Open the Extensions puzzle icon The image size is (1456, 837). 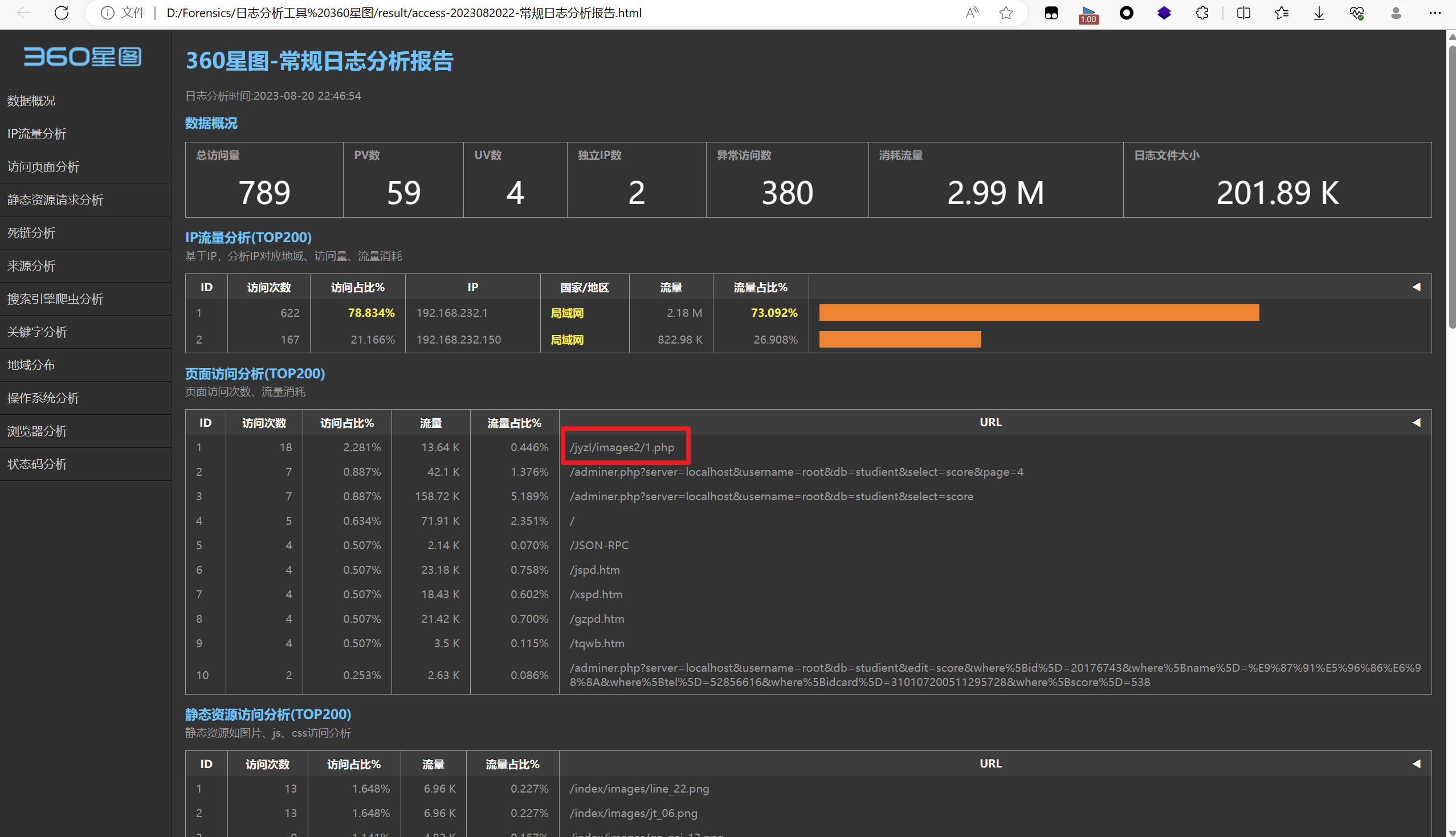point(1202,13)
